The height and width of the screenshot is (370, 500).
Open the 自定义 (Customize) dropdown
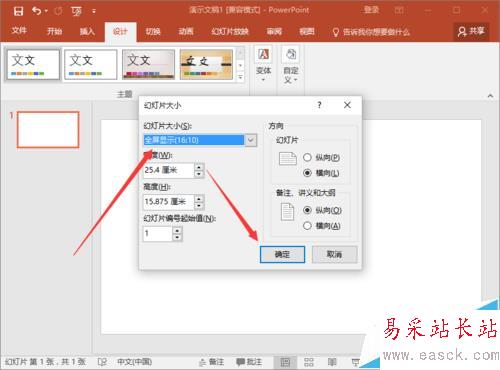(291, 65)
